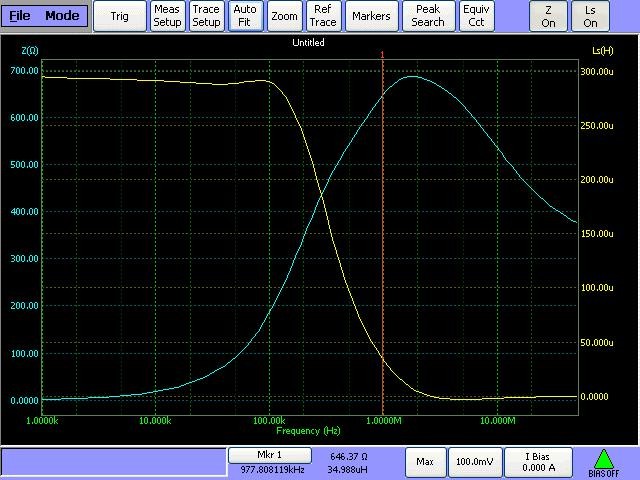Click the 300.00u Ls-axis value

pyautogui.click(x=597, y=72)
